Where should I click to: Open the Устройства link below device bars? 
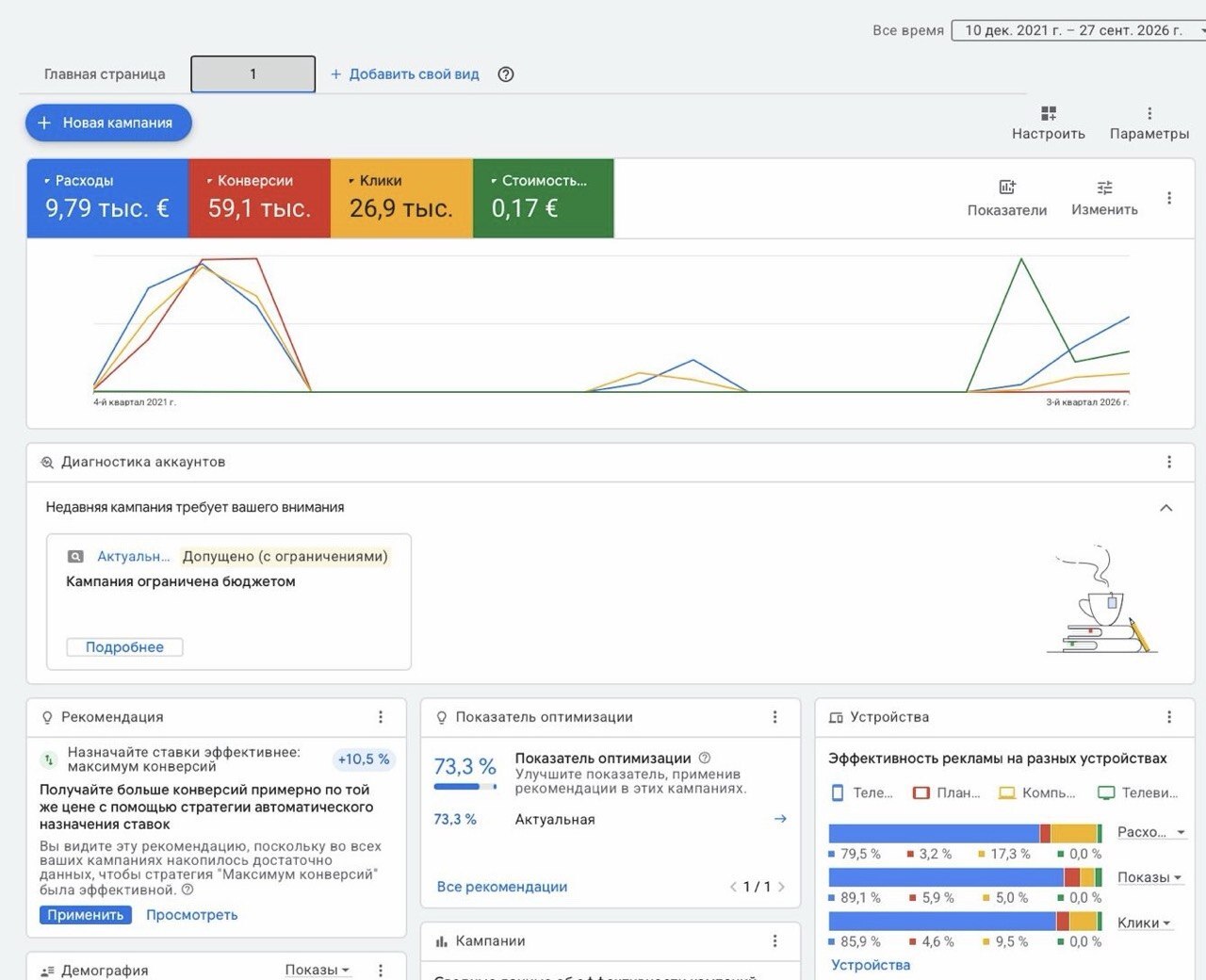871,965
